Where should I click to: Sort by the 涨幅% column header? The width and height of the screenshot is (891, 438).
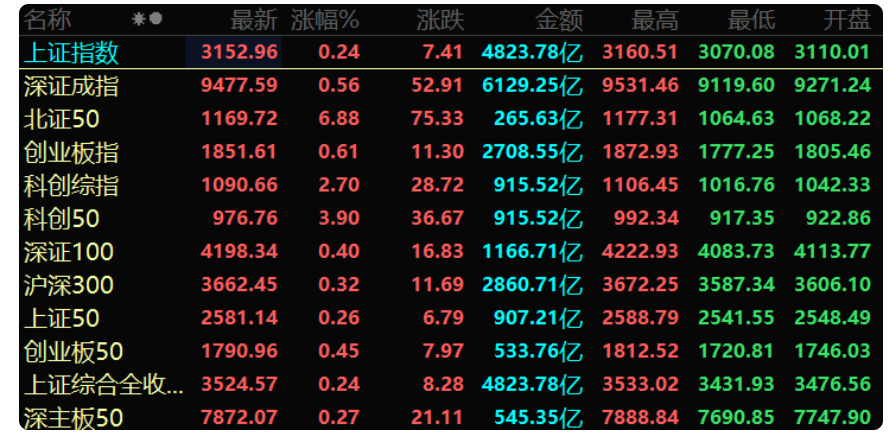pyautogui.click(x=326, y=20)
